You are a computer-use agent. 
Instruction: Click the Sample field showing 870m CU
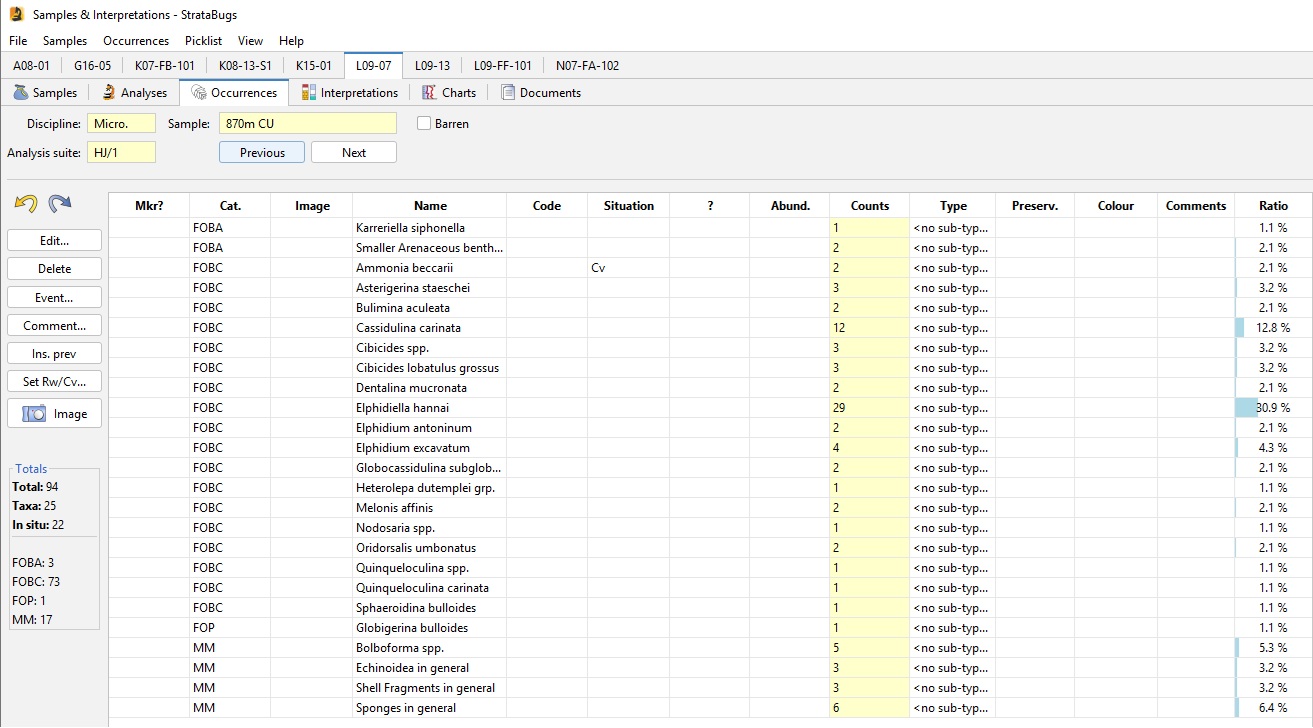click(x=308, y=124)
